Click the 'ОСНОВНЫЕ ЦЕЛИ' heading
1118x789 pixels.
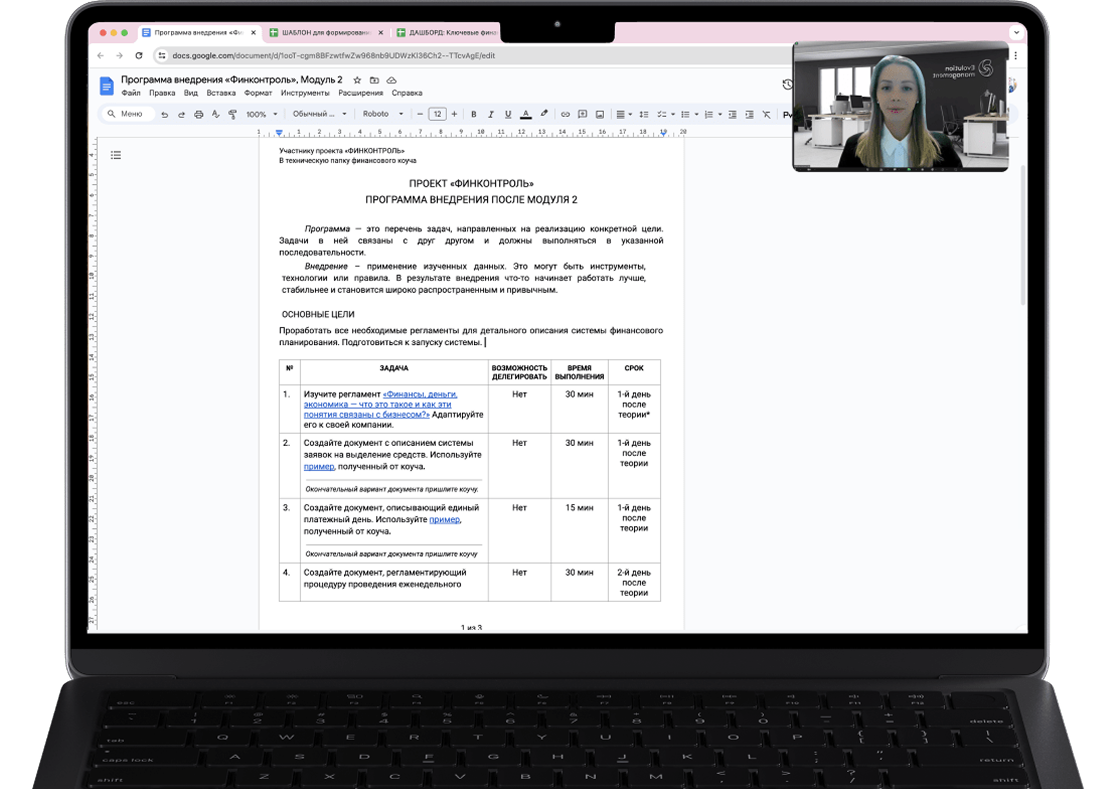(318, 314)
